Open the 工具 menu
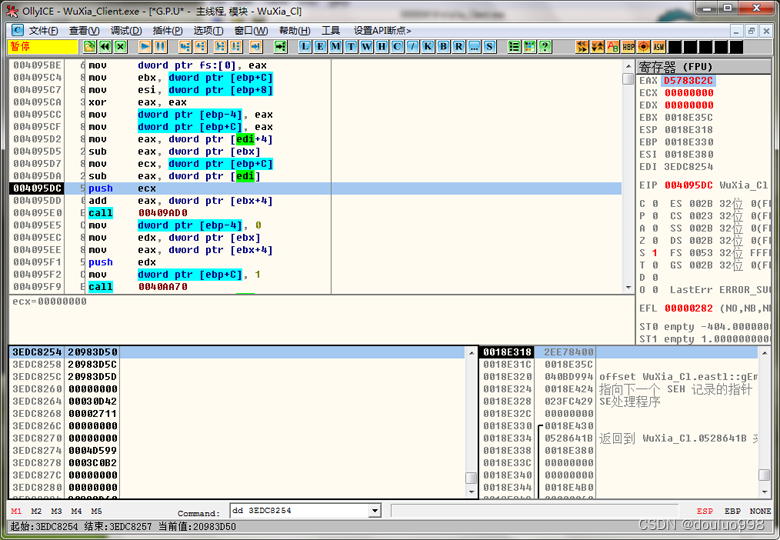 [x=331, y=31]
